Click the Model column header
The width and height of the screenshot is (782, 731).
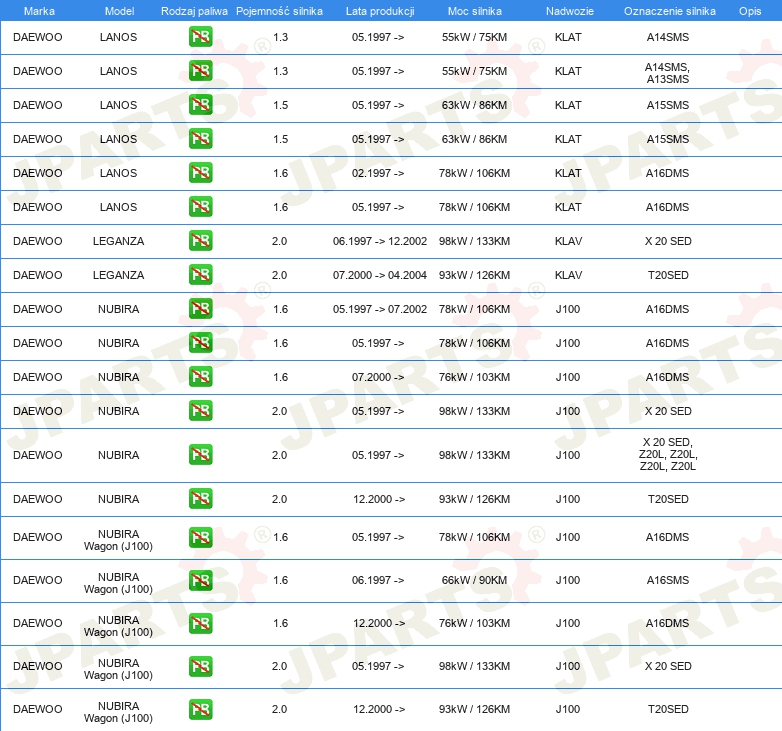tap(119, 11)
